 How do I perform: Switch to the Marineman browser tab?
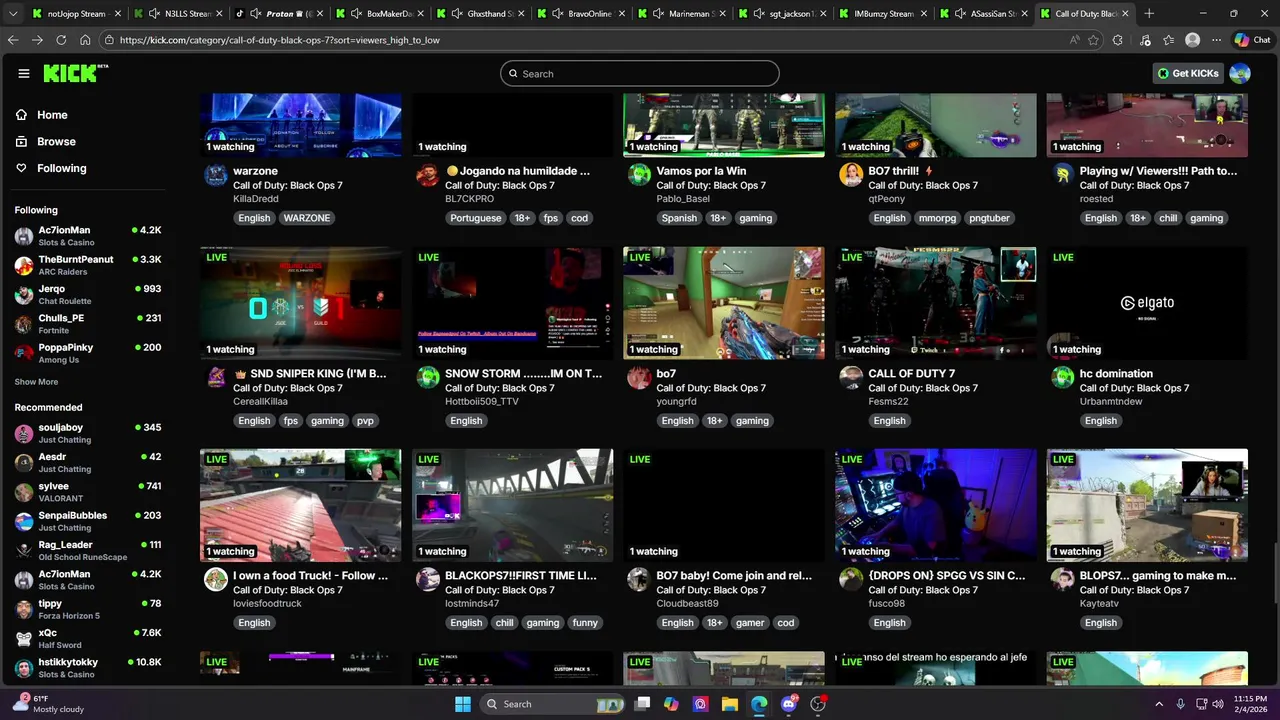(x=682, y=14)
